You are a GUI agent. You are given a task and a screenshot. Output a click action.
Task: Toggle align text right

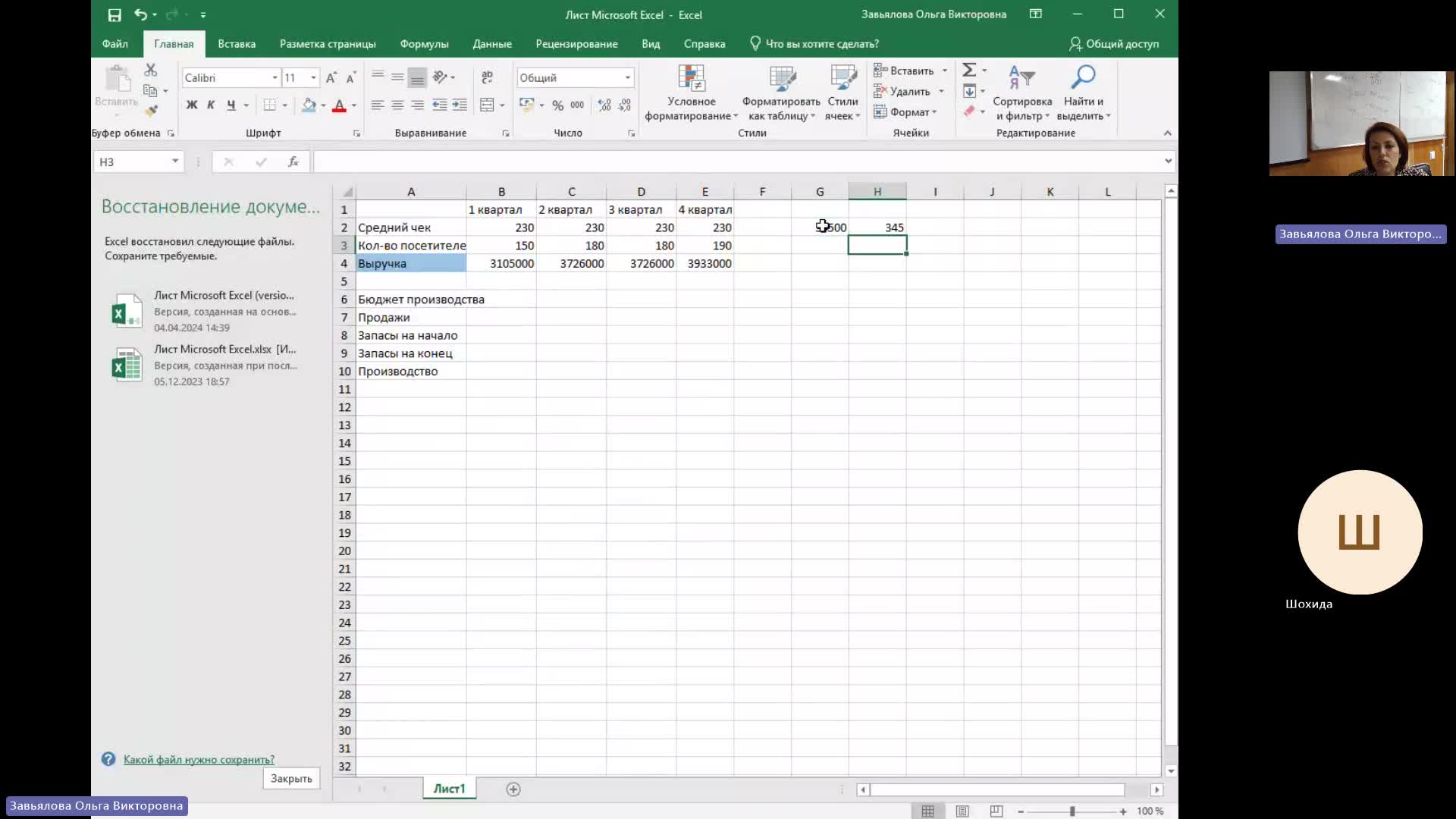tap(417, 105)
